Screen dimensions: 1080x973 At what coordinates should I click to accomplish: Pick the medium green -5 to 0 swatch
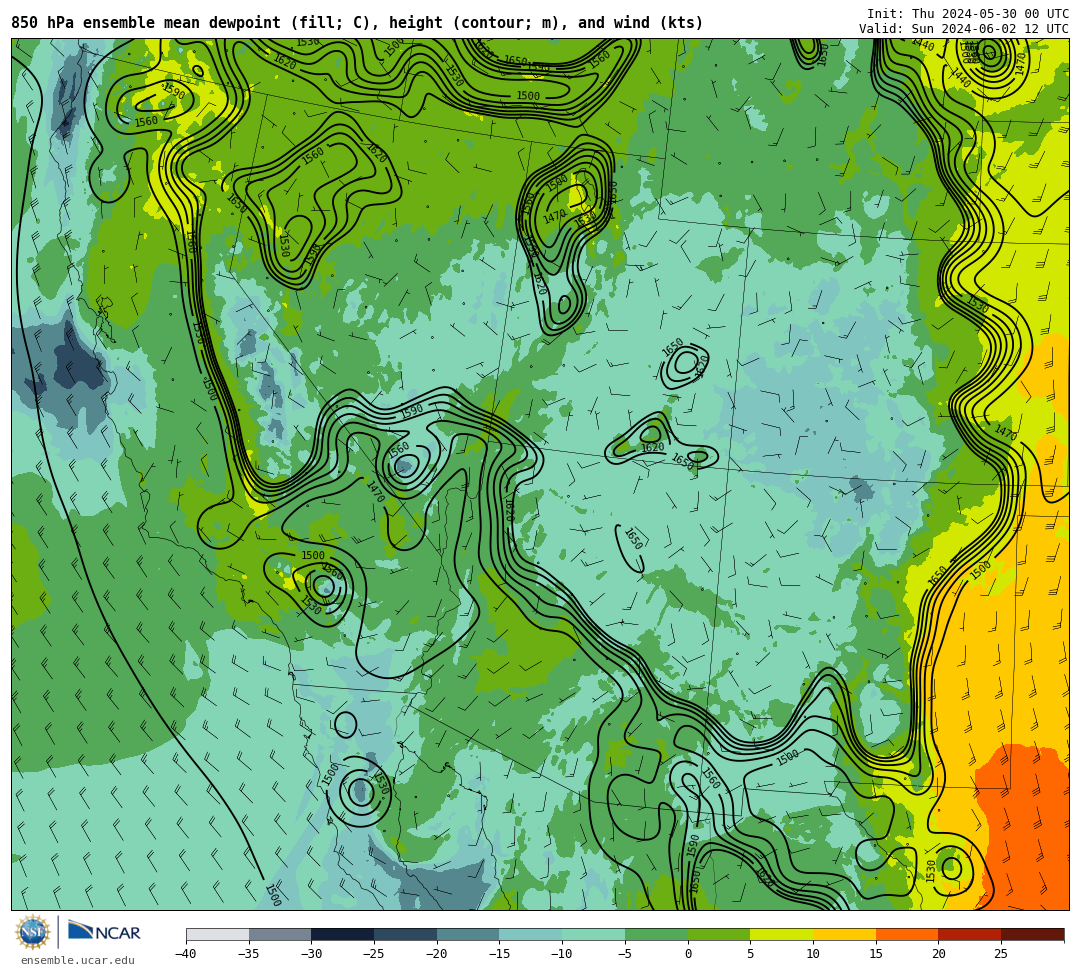coord(656,934)
